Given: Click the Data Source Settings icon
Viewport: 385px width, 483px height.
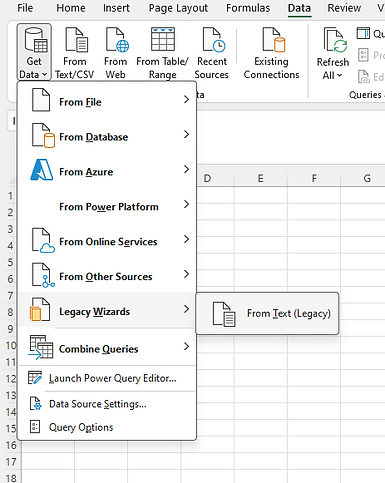Looking at the screenshot, I should point(35,403).
